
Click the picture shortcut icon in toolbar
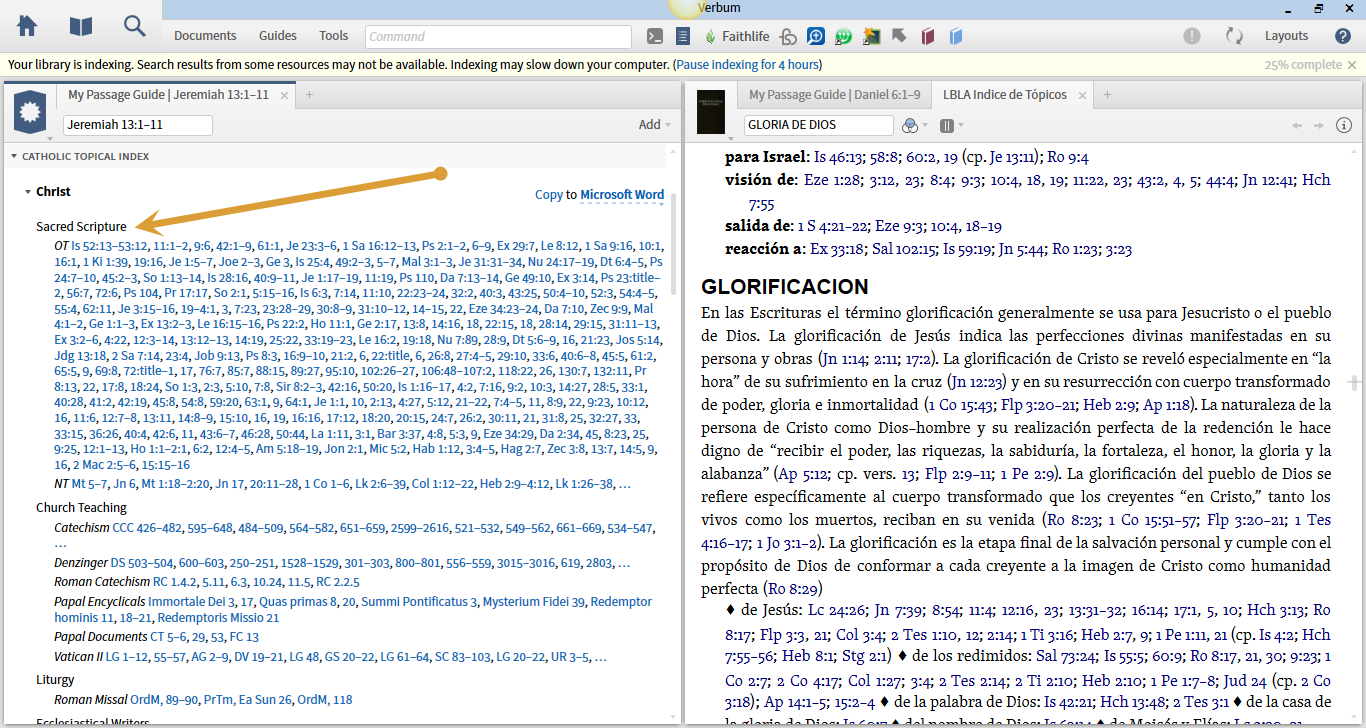click(x=871, y=37)
